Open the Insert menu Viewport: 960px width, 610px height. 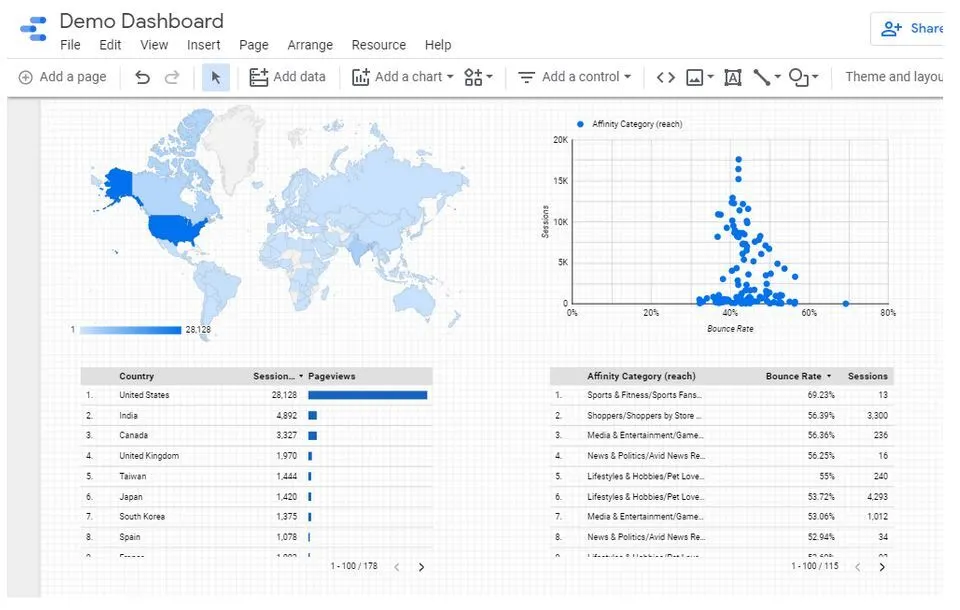[203, 45]
